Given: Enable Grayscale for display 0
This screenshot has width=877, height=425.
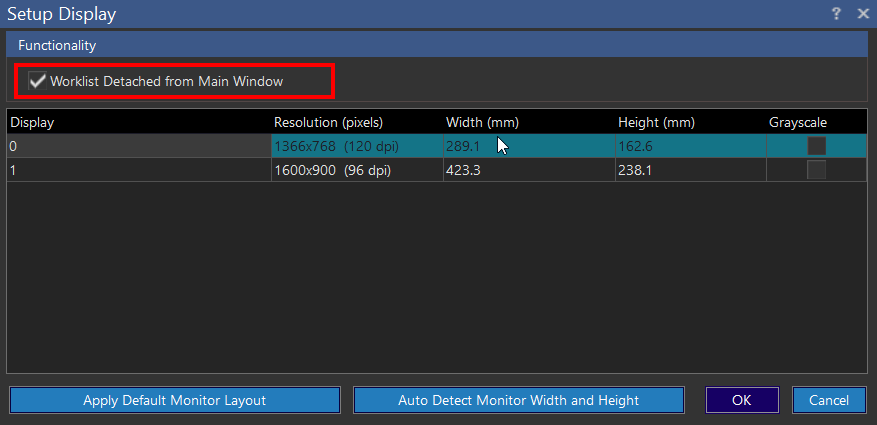Looking at the screenshot, I should pyautogui.click(x=816, y=146).
